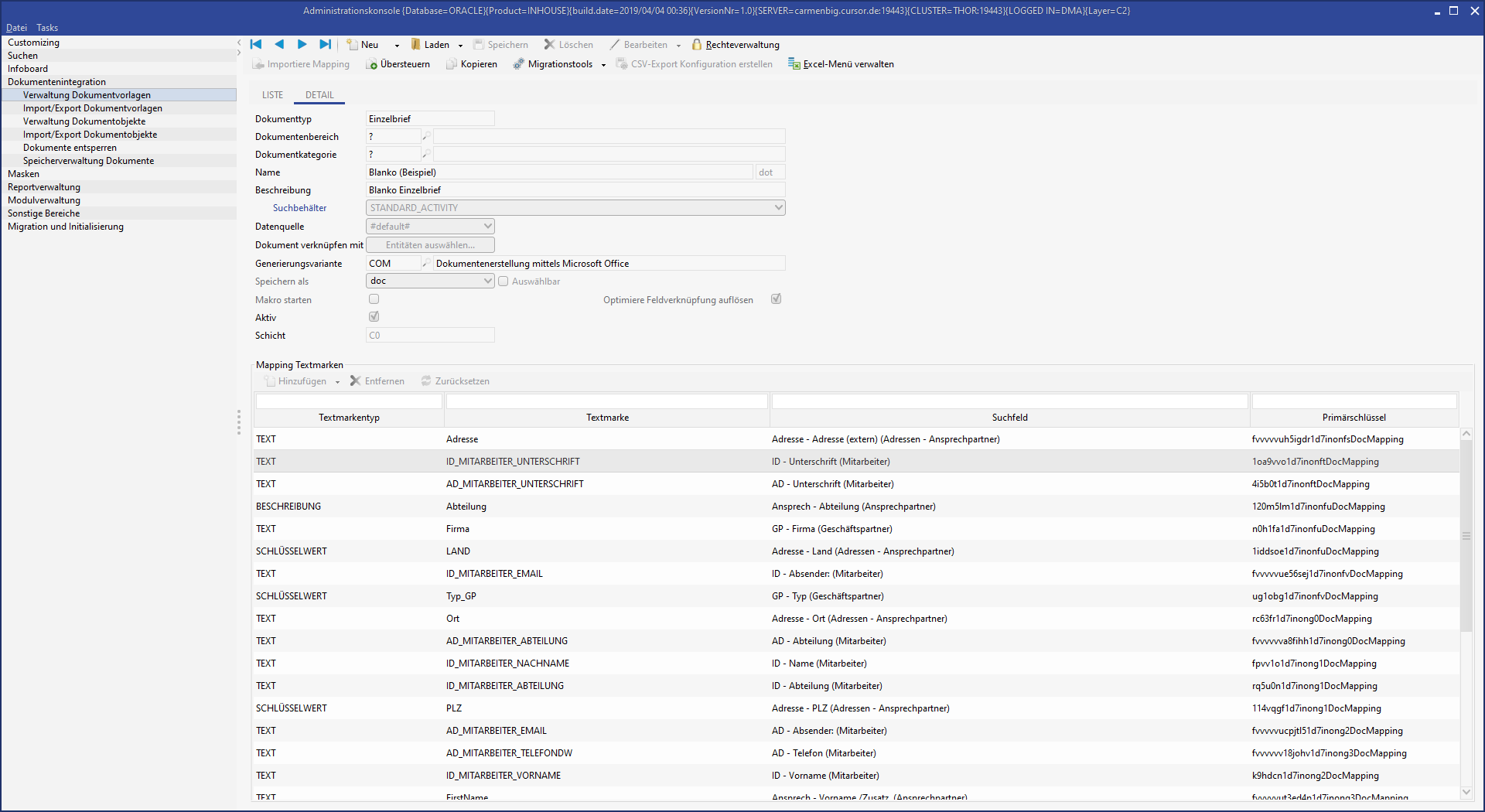Jump to last record navigation arrow

(x=325, y=45)
